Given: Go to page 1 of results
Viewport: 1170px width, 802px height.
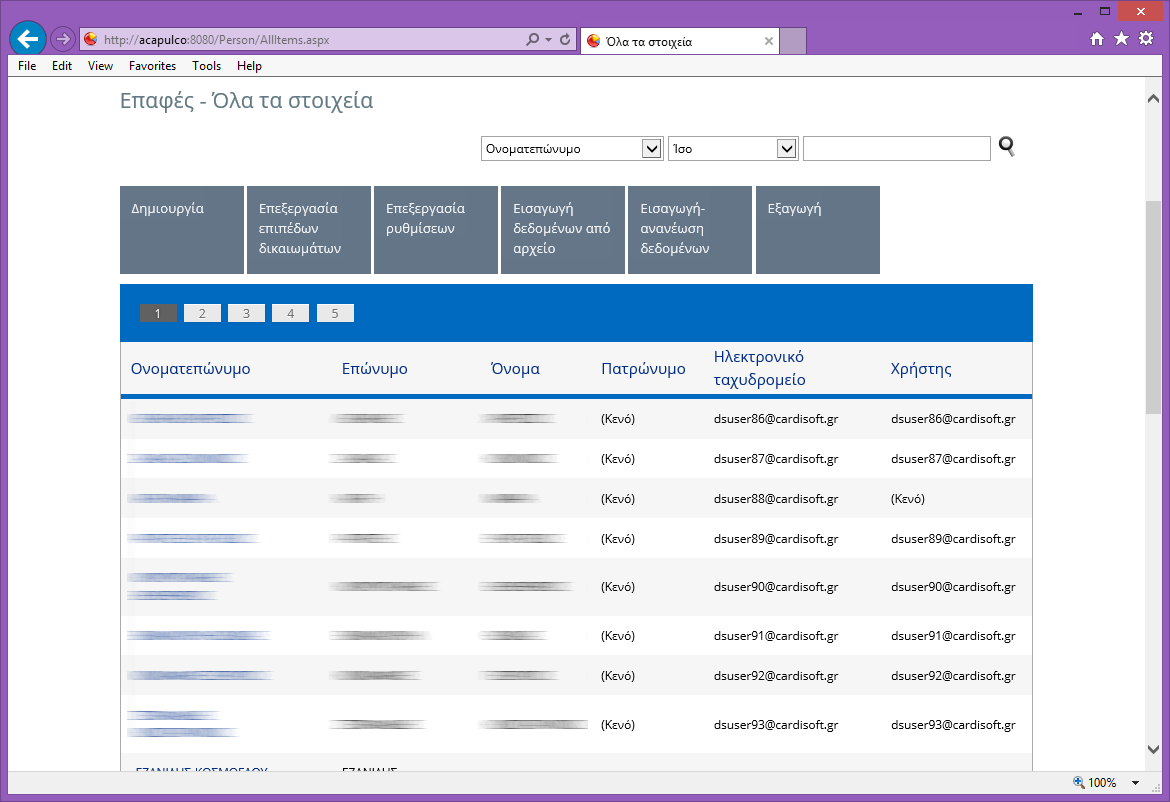Looking at the screenshot, I should click(157, 313).
